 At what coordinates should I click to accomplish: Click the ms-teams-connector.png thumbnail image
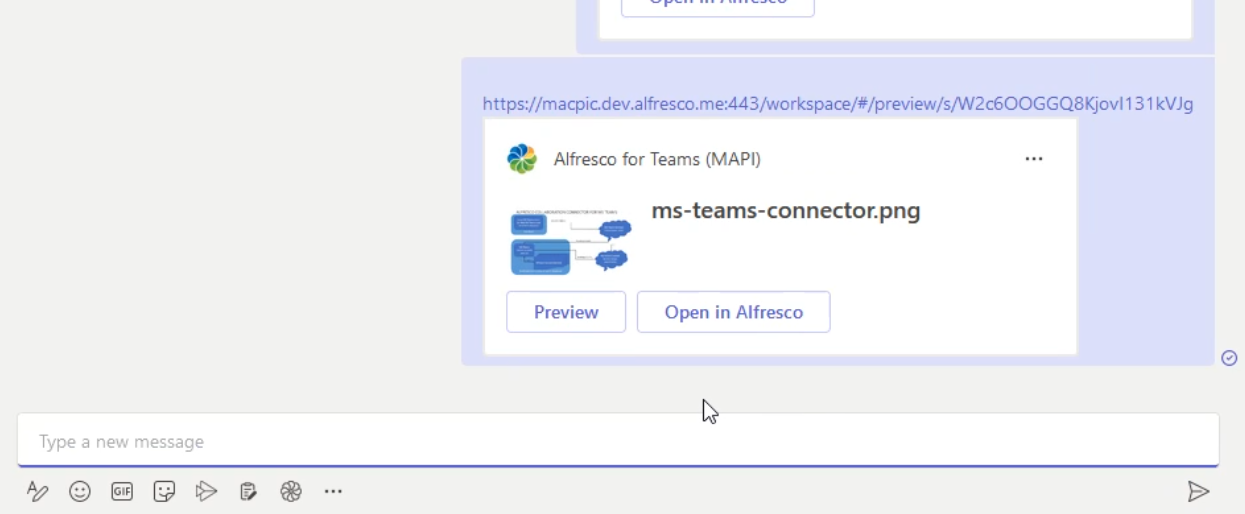[x=570, y=242]
